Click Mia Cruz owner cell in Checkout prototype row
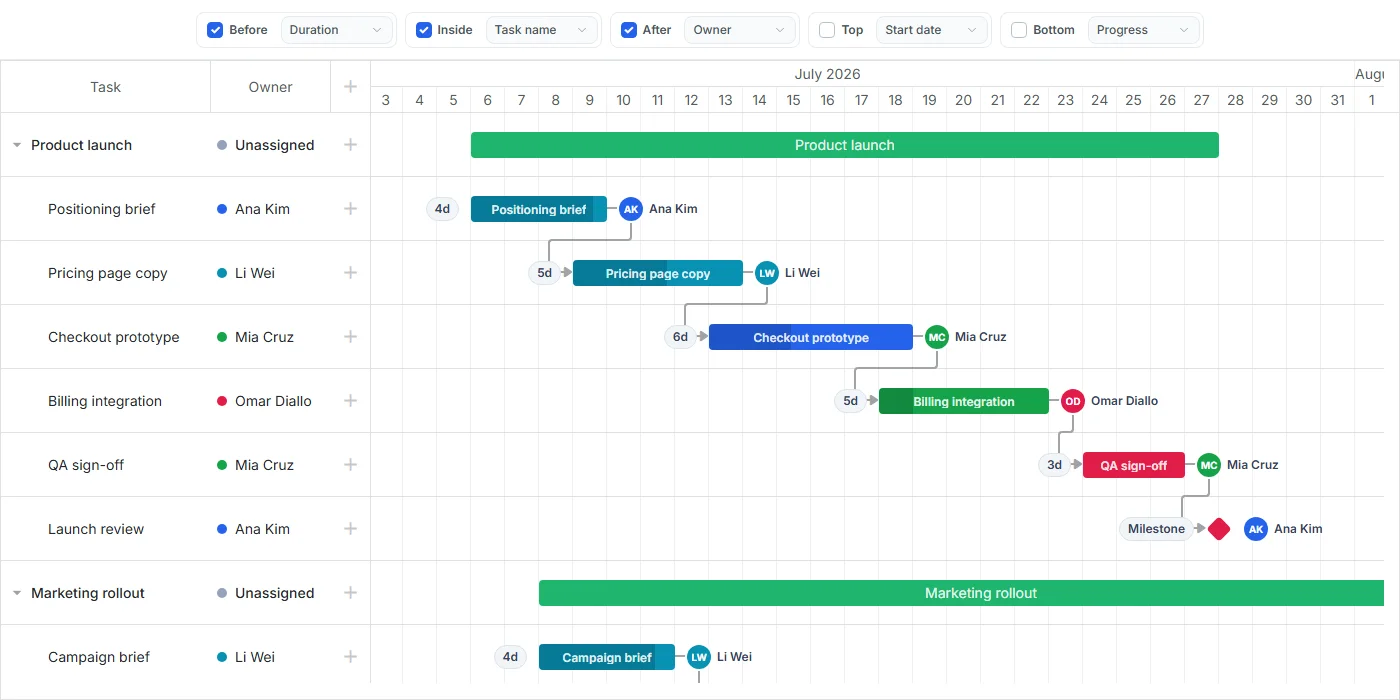The height and width of the screenshot is (700, 1400). (270, 337)
